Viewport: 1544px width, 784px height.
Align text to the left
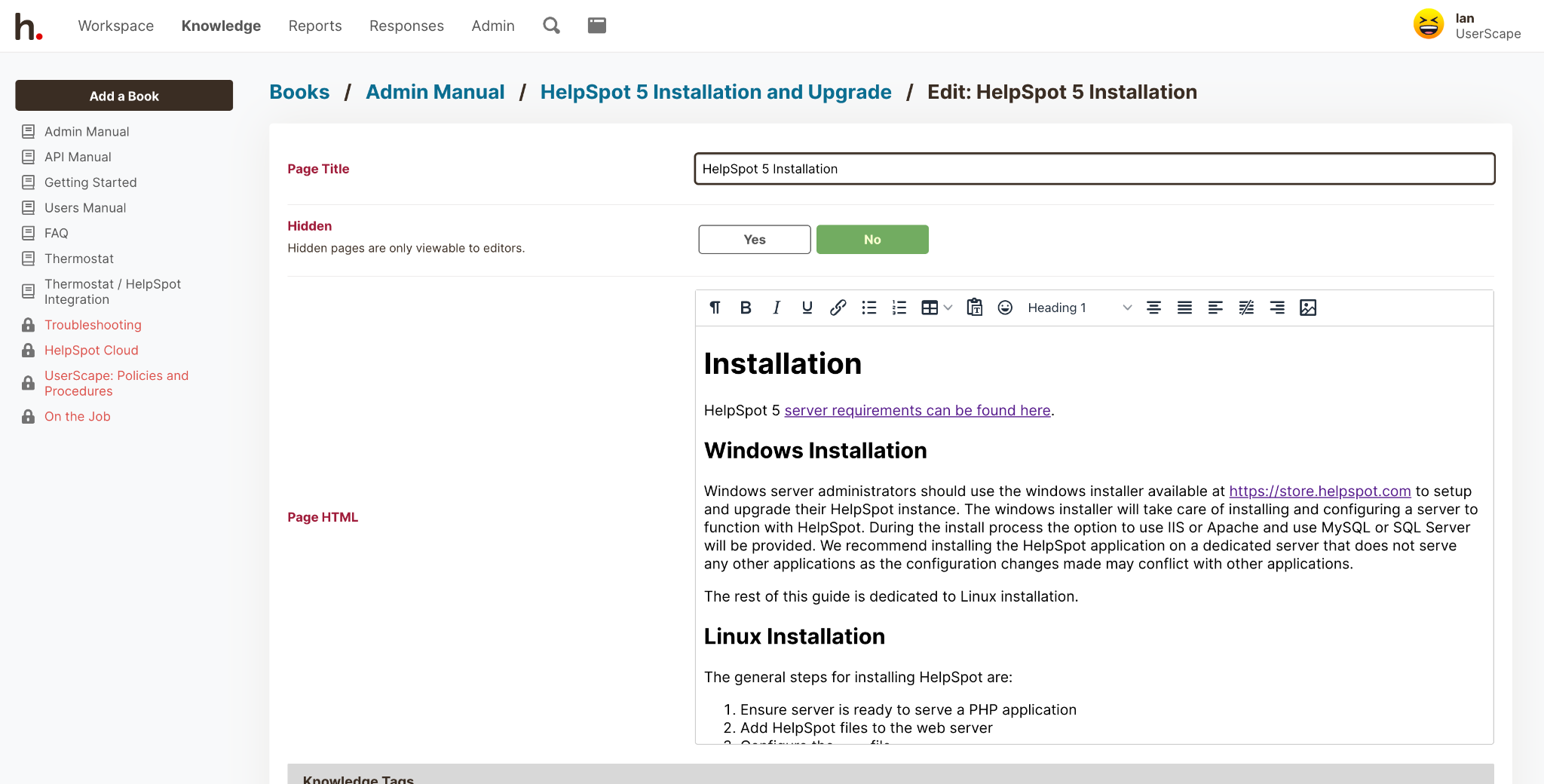1215,308
